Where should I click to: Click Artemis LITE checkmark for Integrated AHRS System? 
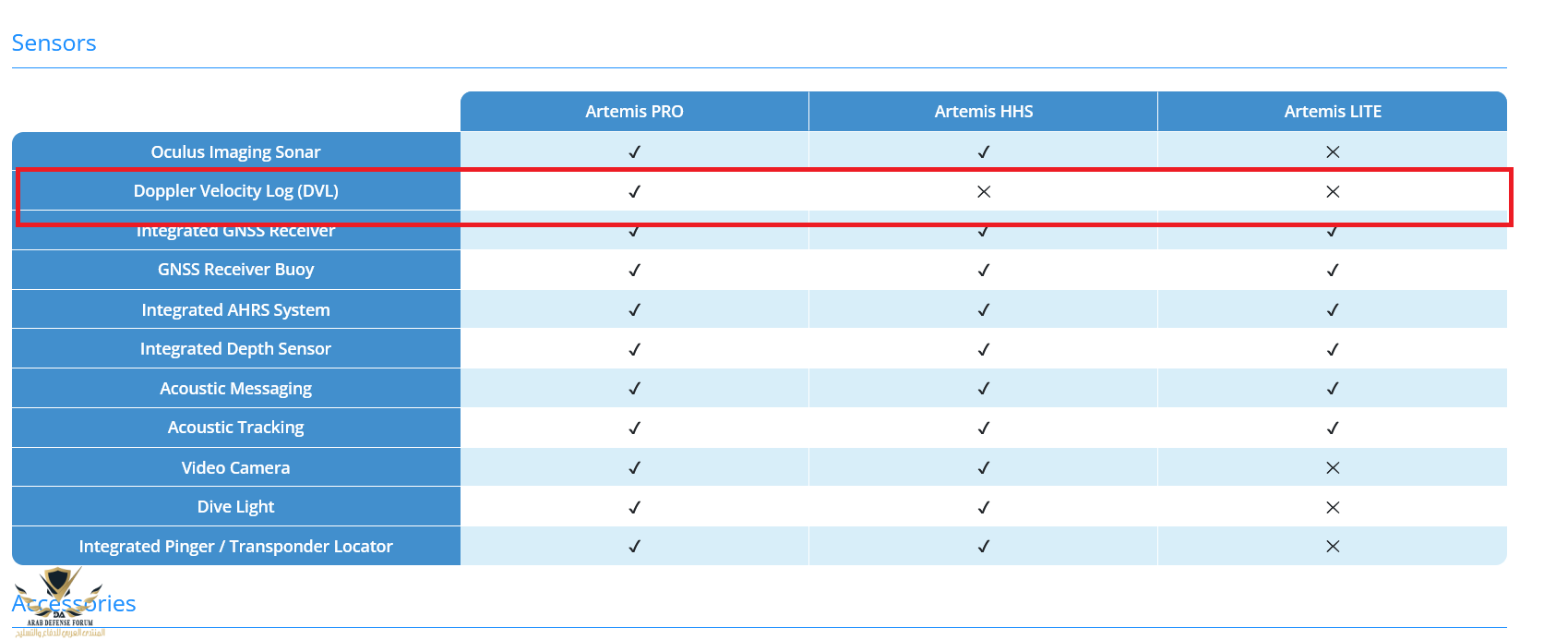pos(1333,310)
